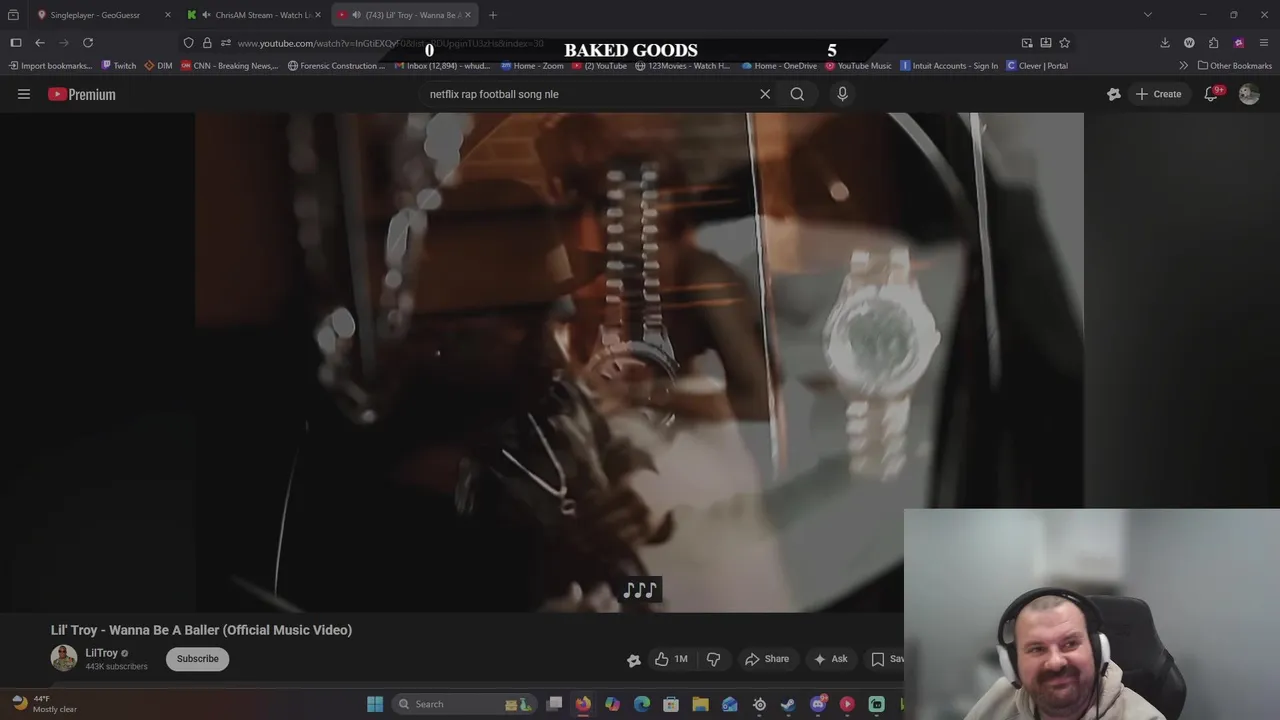Open the CNN - Breaking News bookmark

[229, 66]
